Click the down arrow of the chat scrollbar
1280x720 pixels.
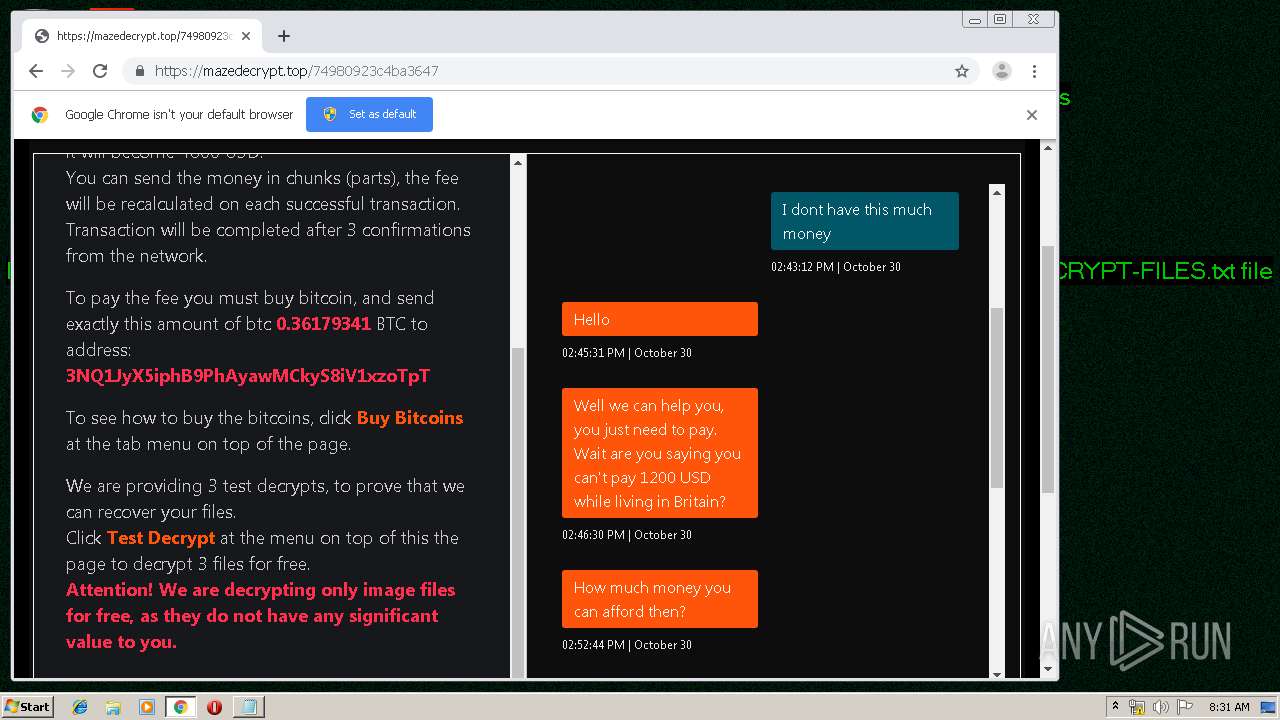point(997,672)
